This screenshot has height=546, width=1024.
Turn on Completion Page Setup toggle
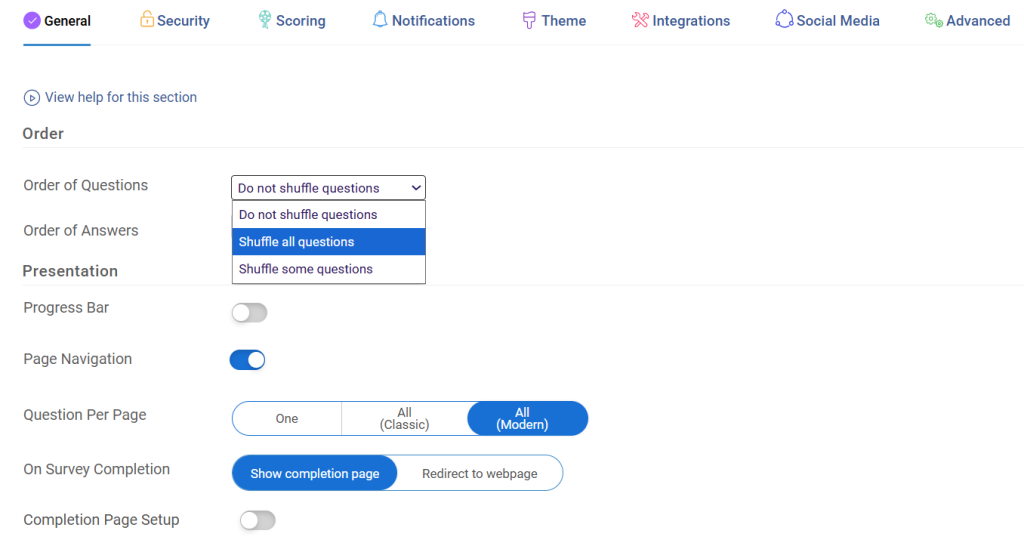point(257,521)
